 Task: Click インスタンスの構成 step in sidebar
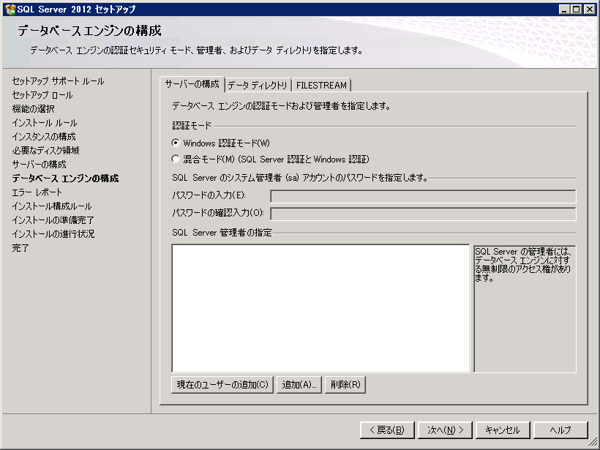coord(44,137)
